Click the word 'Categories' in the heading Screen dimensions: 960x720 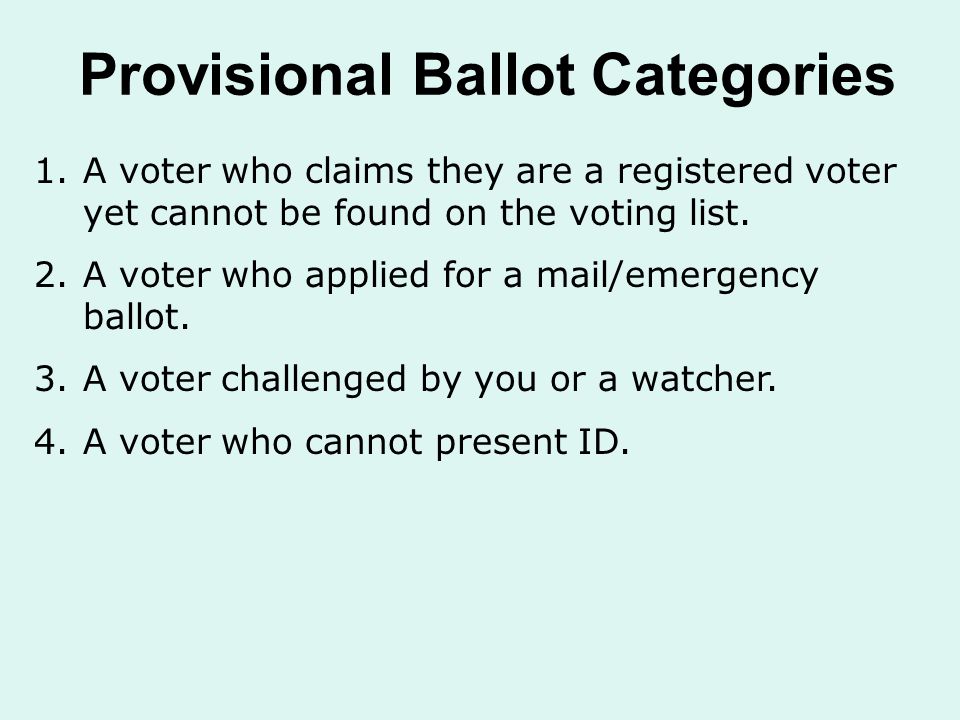(x=743, y=77)
